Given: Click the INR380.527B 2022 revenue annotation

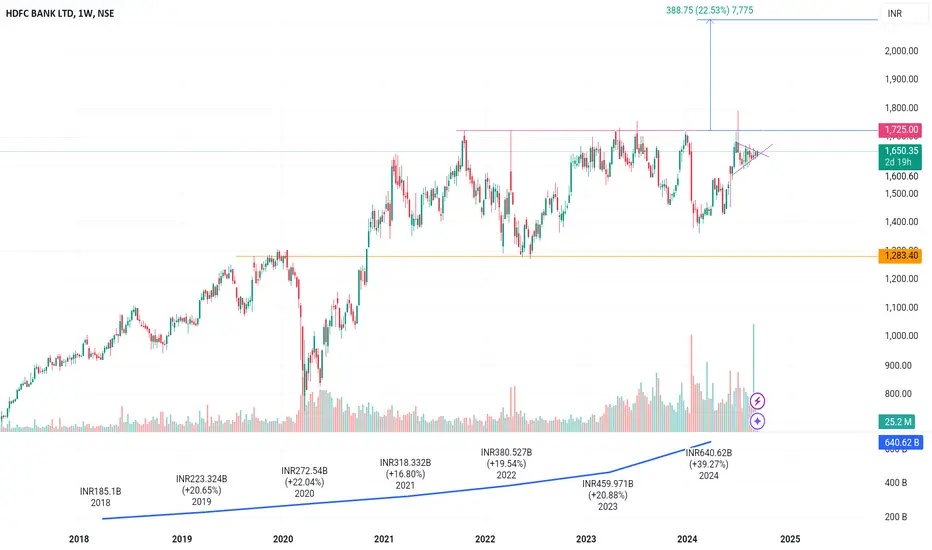Looking at the screenshot, I should [506, 464].
